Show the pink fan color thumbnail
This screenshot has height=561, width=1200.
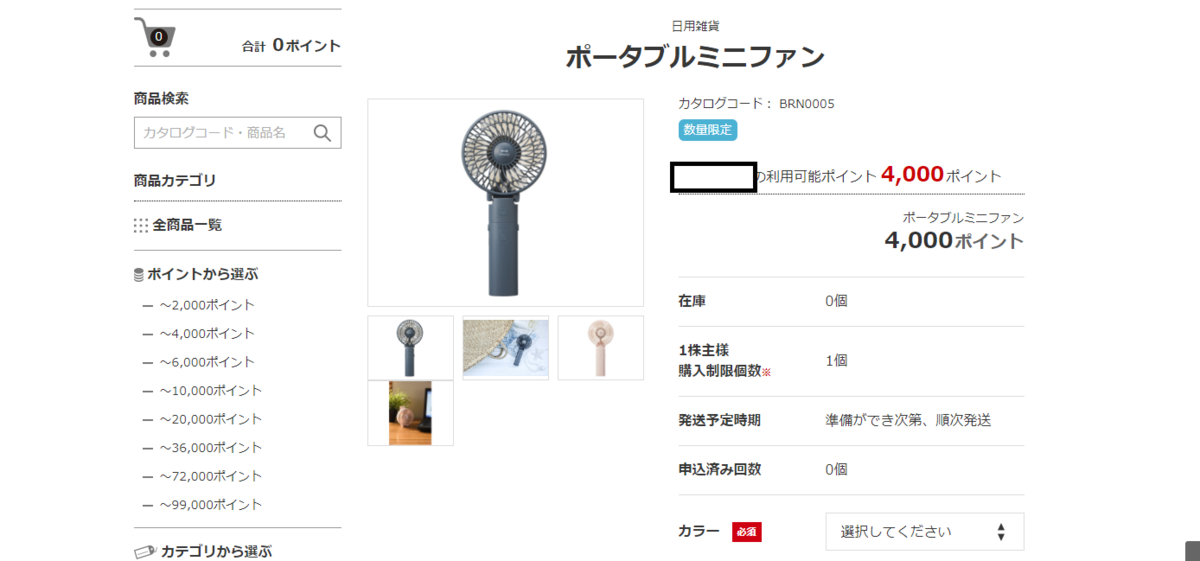point(601,348)
